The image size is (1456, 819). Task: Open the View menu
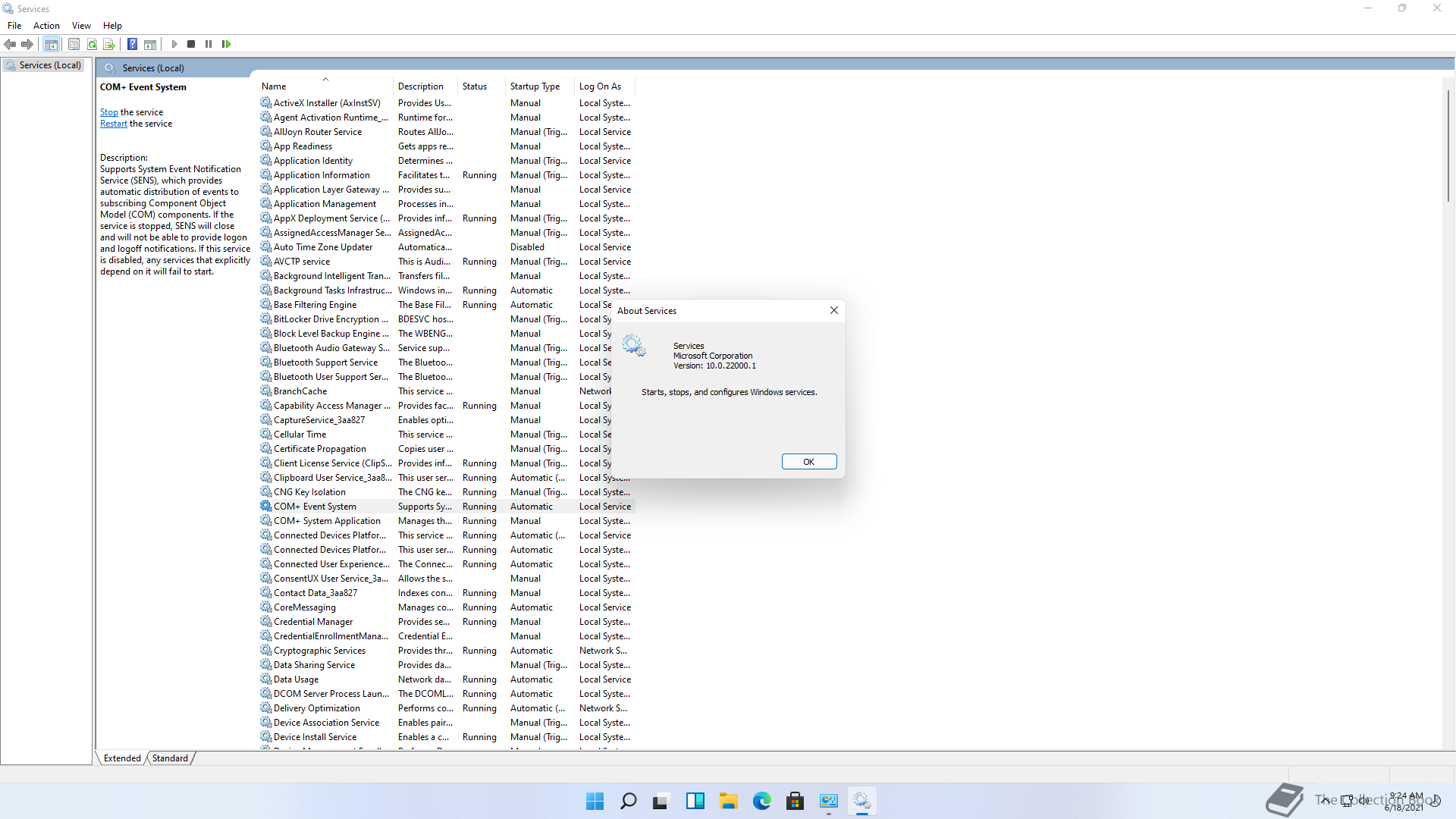[x=81, y=25]
